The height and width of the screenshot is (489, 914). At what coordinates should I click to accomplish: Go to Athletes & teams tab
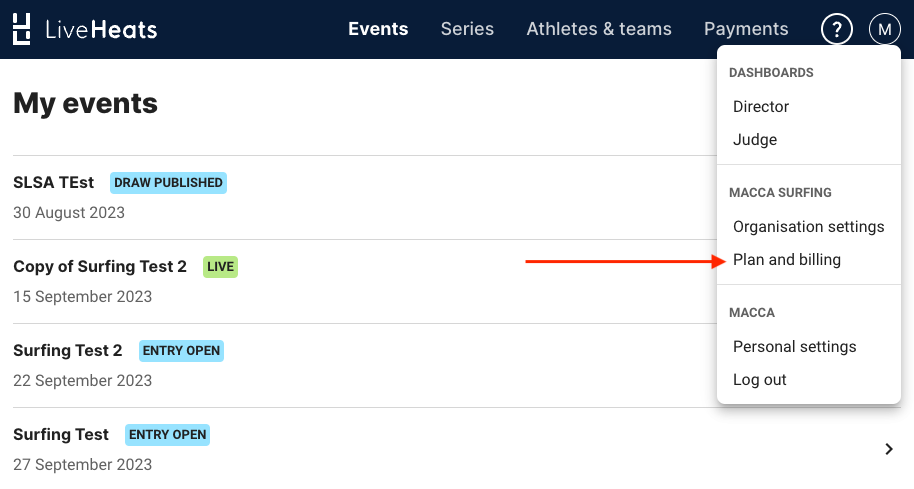599,29
